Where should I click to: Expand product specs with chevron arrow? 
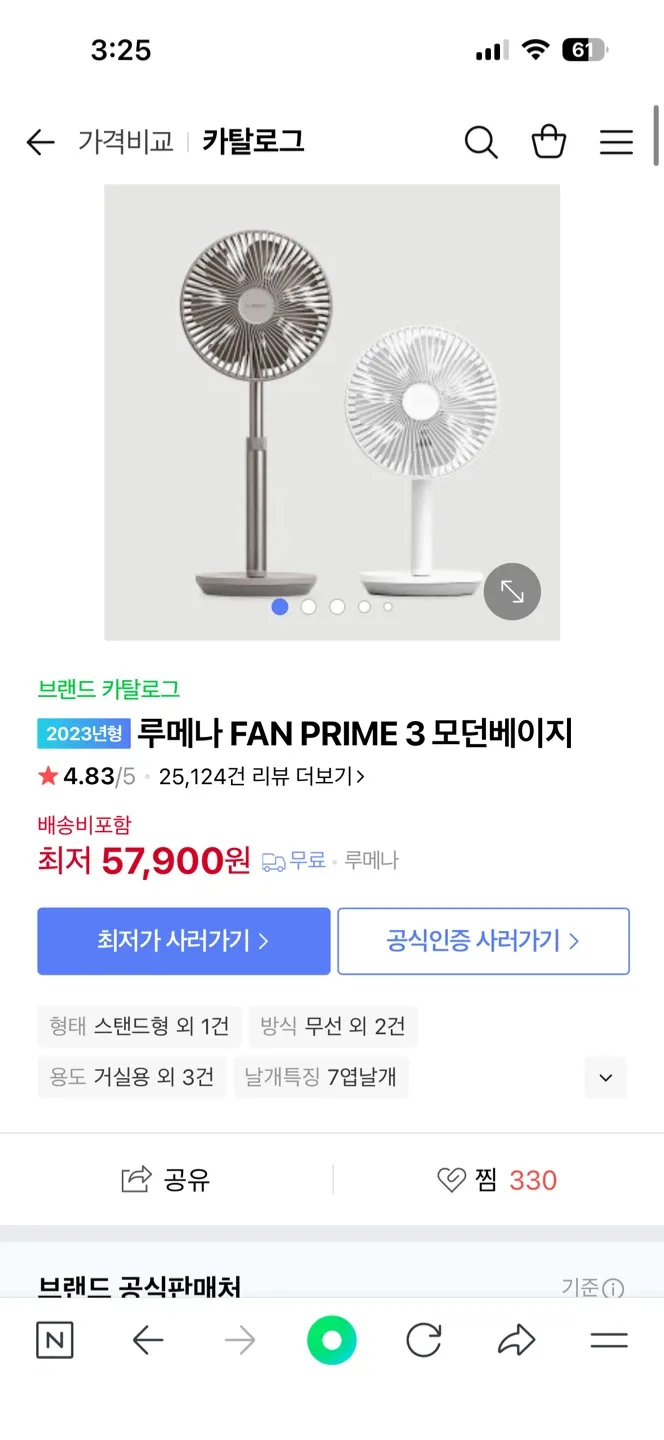click(605, 1078)
